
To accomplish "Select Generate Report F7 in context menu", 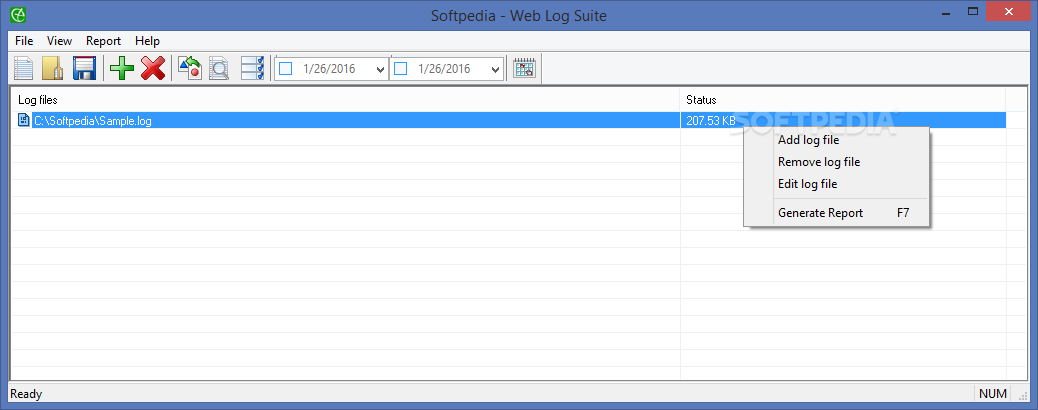I will tap(837, 213).
